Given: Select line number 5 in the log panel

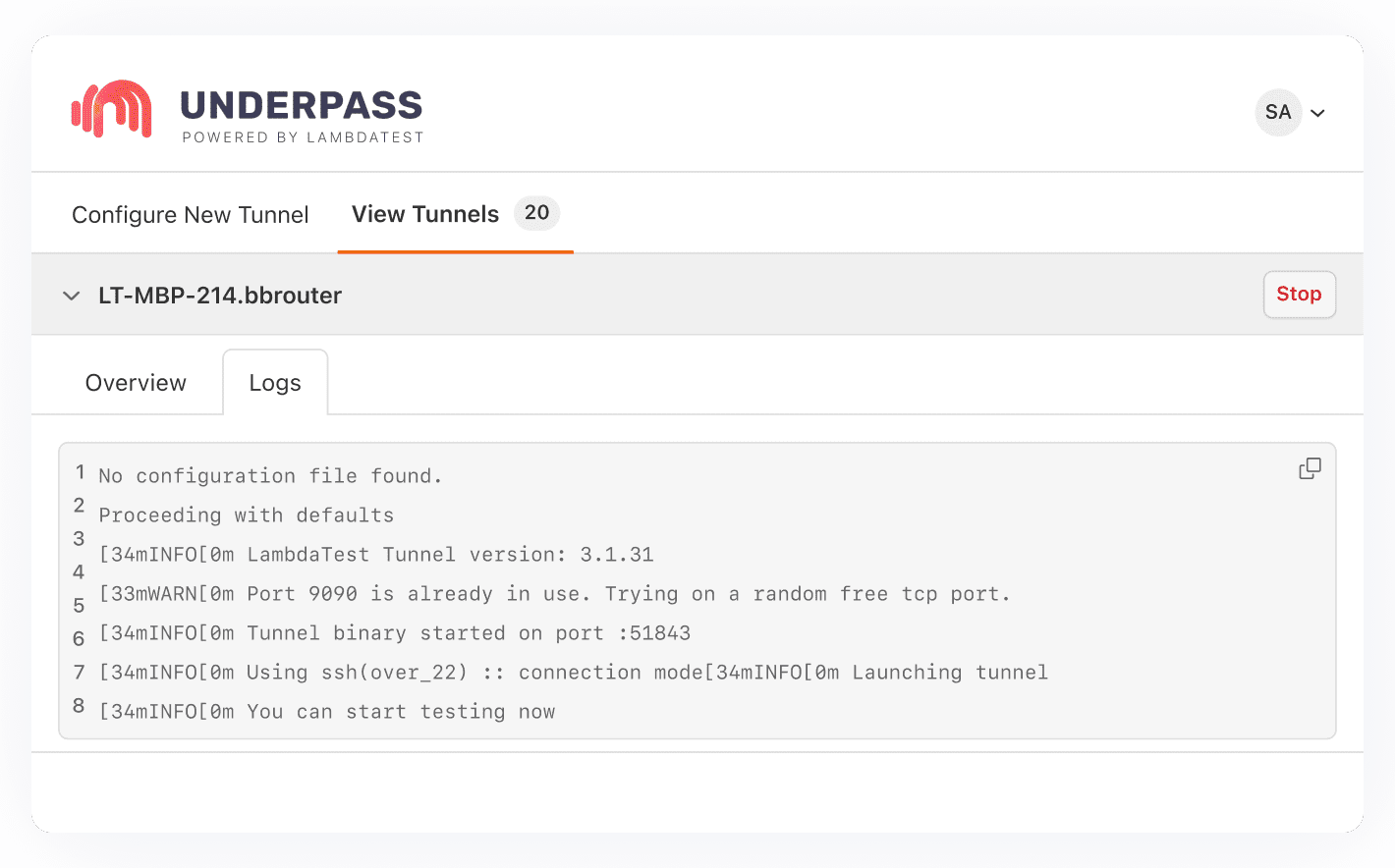Looking at the screenshot, I should [x=79, y=603].
